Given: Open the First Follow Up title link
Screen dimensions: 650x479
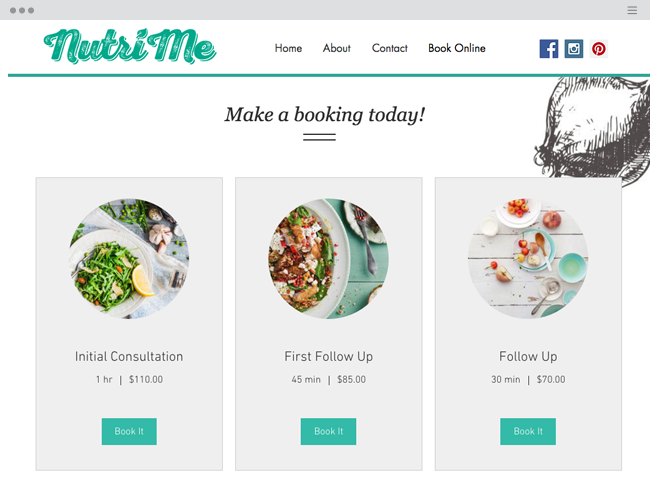Looking at the screenshot, I should click(329, 356).
